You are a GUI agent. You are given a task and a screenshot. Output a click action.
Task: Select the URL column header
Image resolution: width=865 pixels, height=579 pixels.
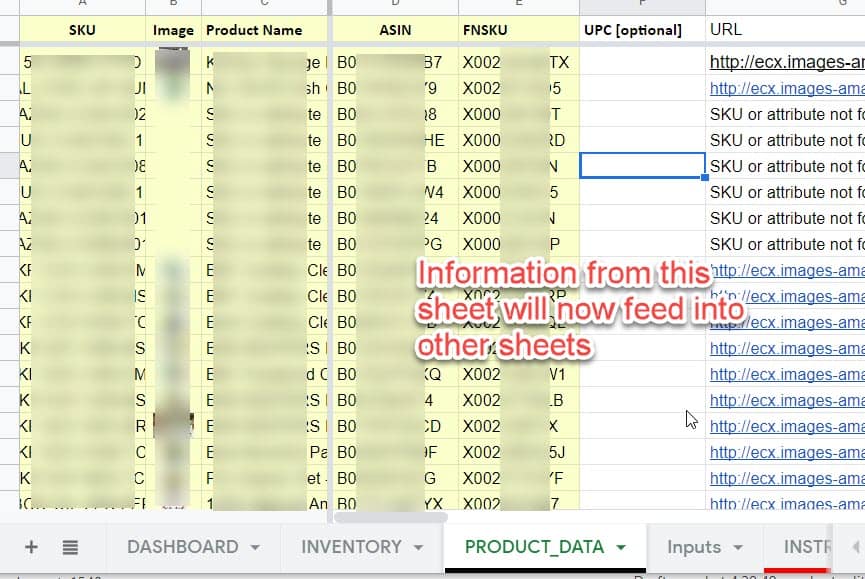726,30
